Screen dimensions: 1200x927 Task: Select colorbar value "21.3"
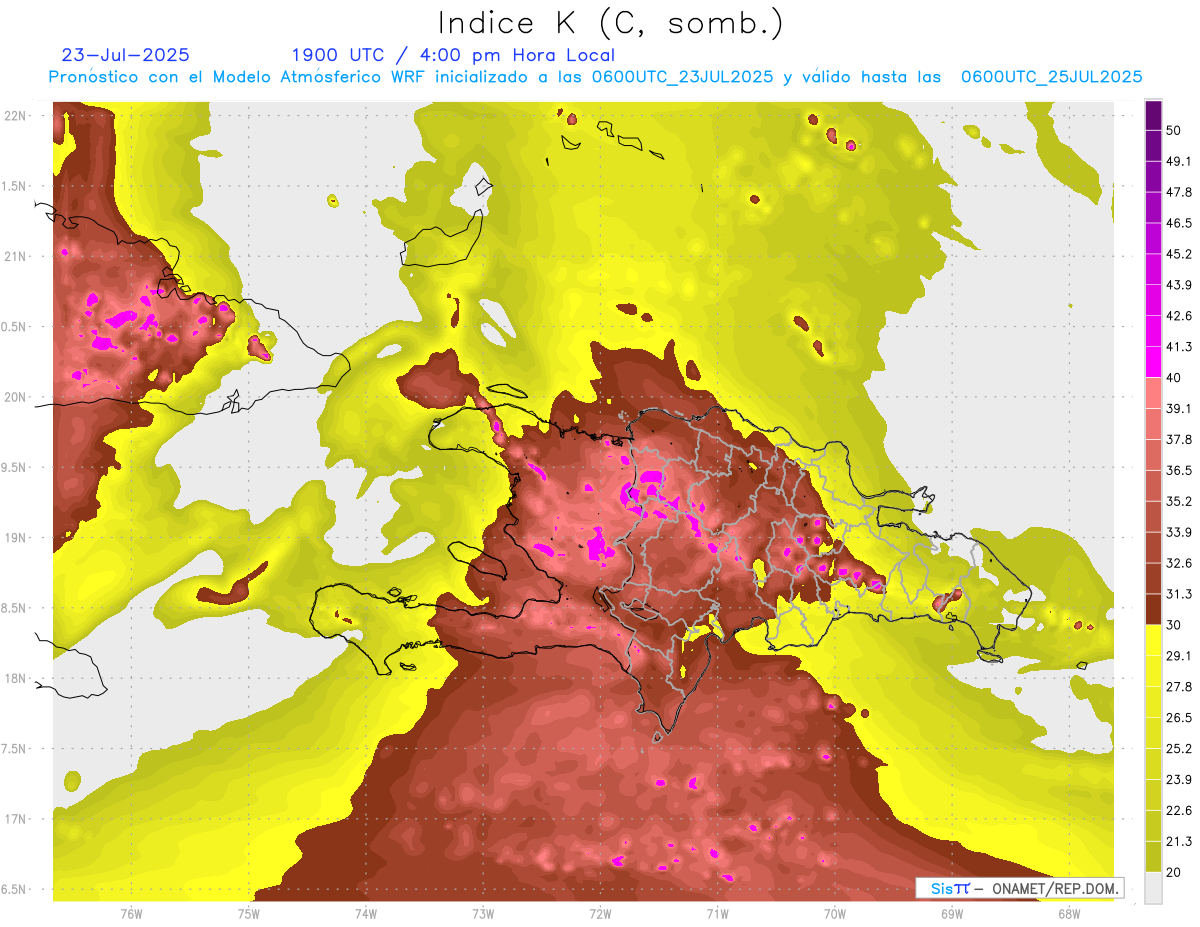[x=1180, y=842]
